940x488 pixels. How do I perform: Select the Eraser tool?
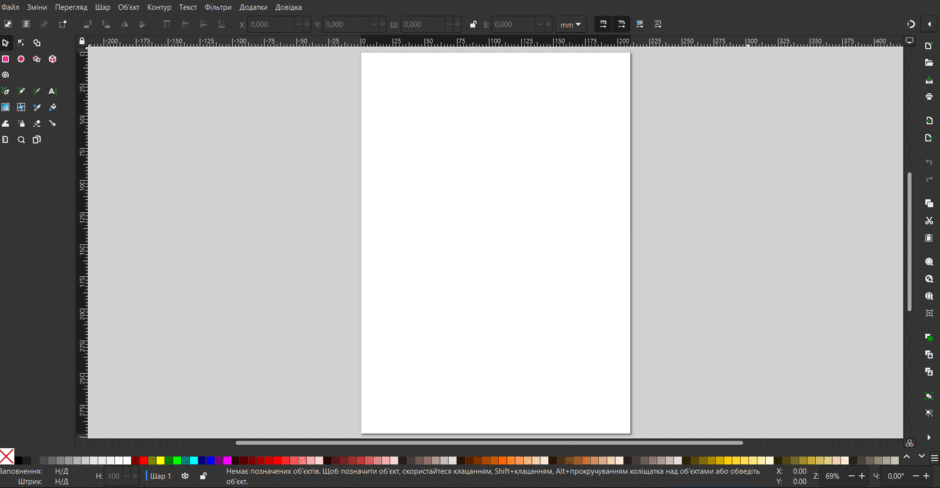[37, 123]
